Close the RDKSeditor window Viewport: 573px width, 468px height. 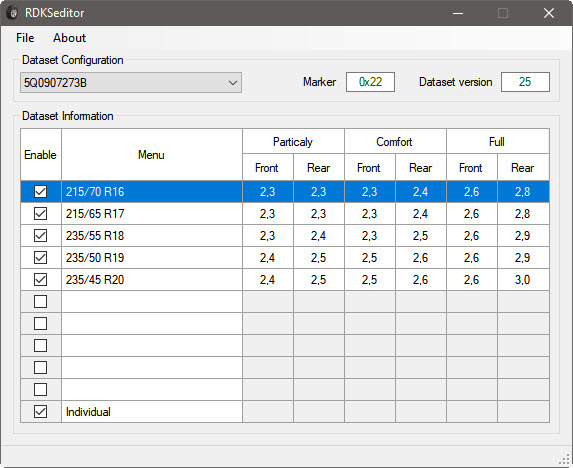coord(549,13)
